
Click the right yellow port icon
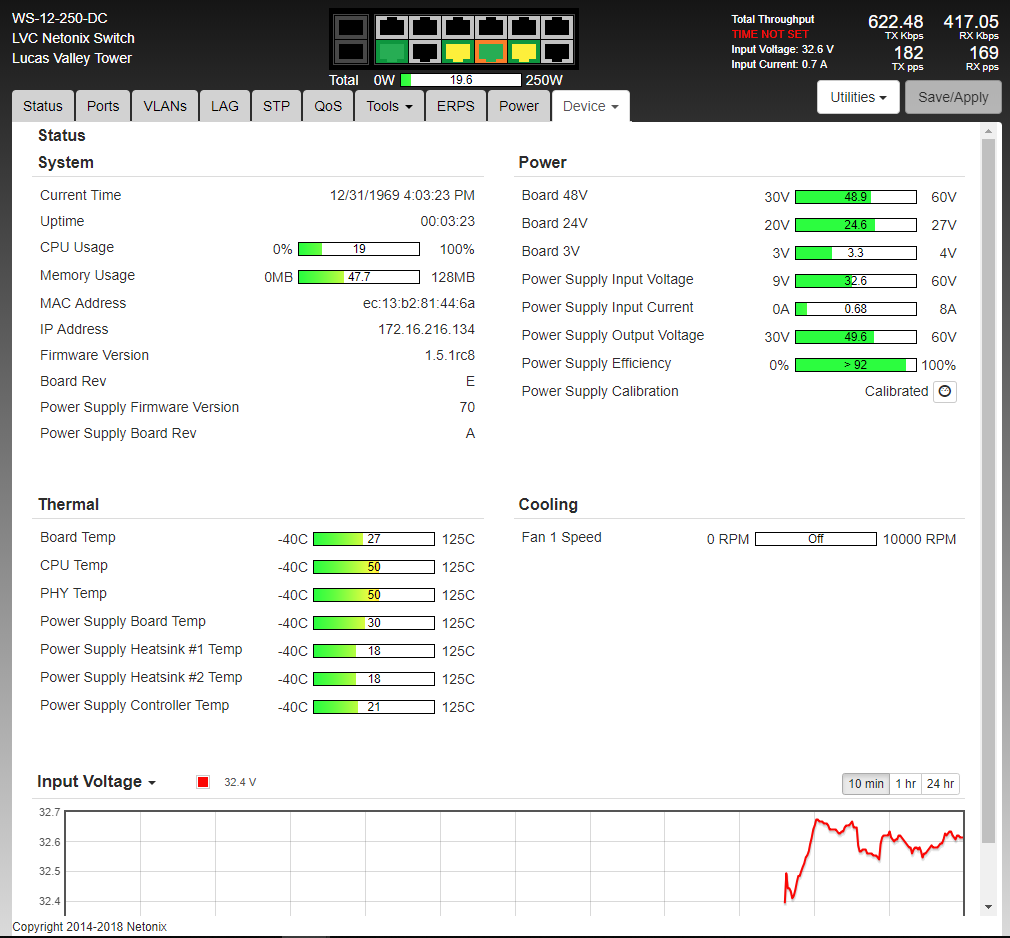tap(524, 52)
